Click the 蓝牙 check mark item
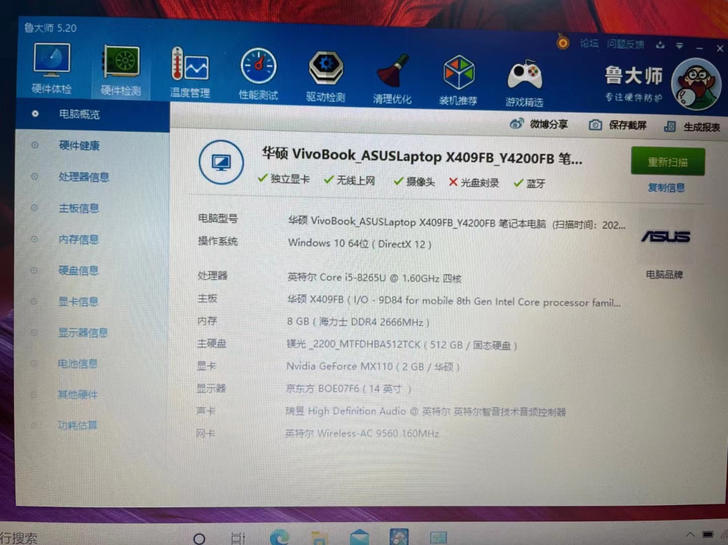This screenshot has width=728, height=545. click(x=529, y=183)
